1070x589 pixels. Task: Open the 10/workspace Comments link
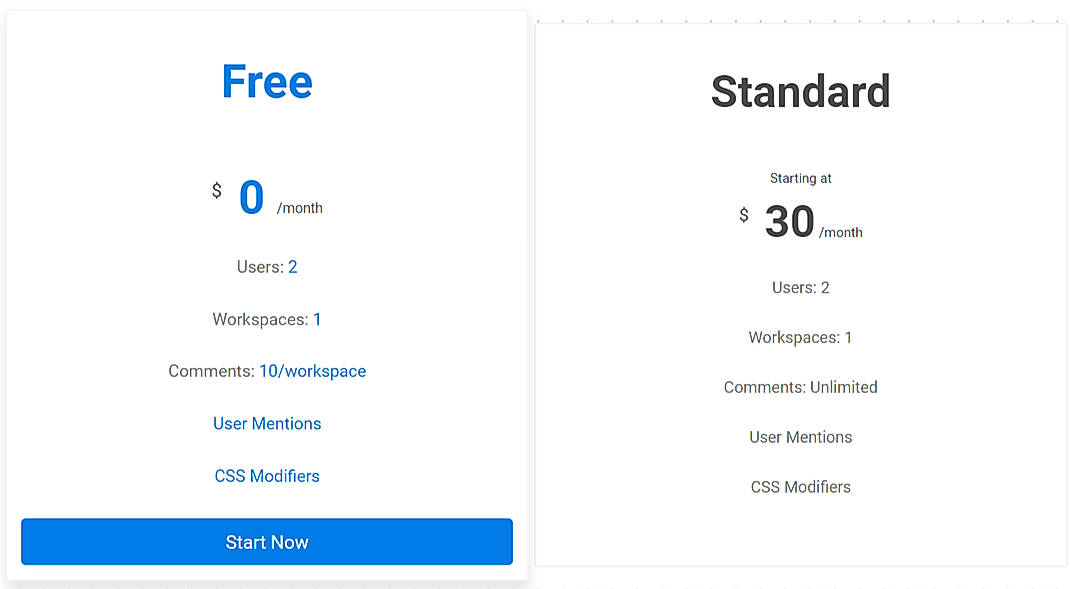coord(312,371)
